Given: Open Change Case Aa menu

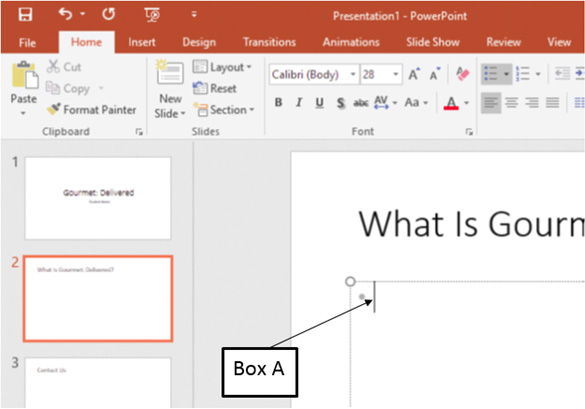Looking at the screenshot, I should 416,102.
